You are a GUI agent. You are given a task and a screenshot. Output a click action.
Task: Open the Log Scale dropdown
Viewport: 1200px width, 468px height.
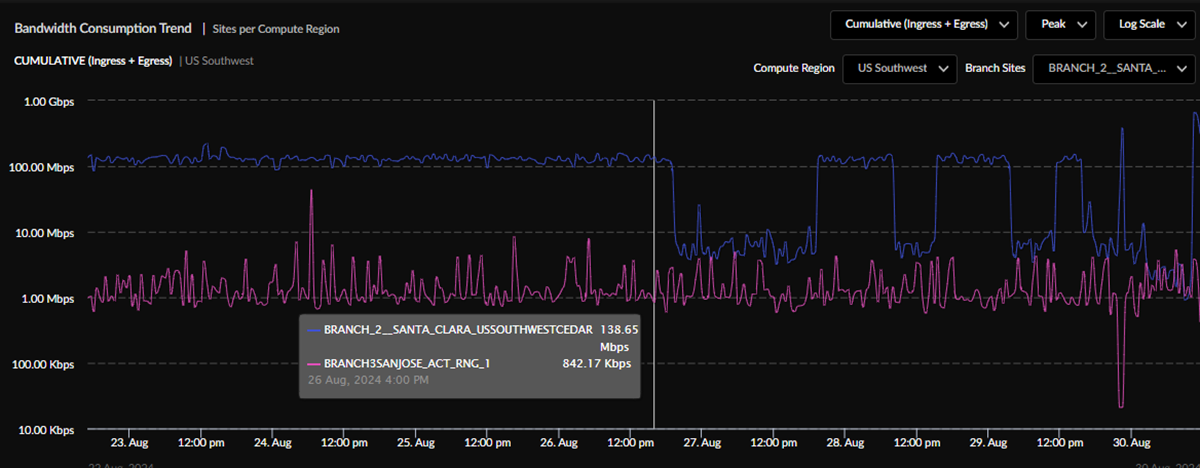pos(1151,24)
